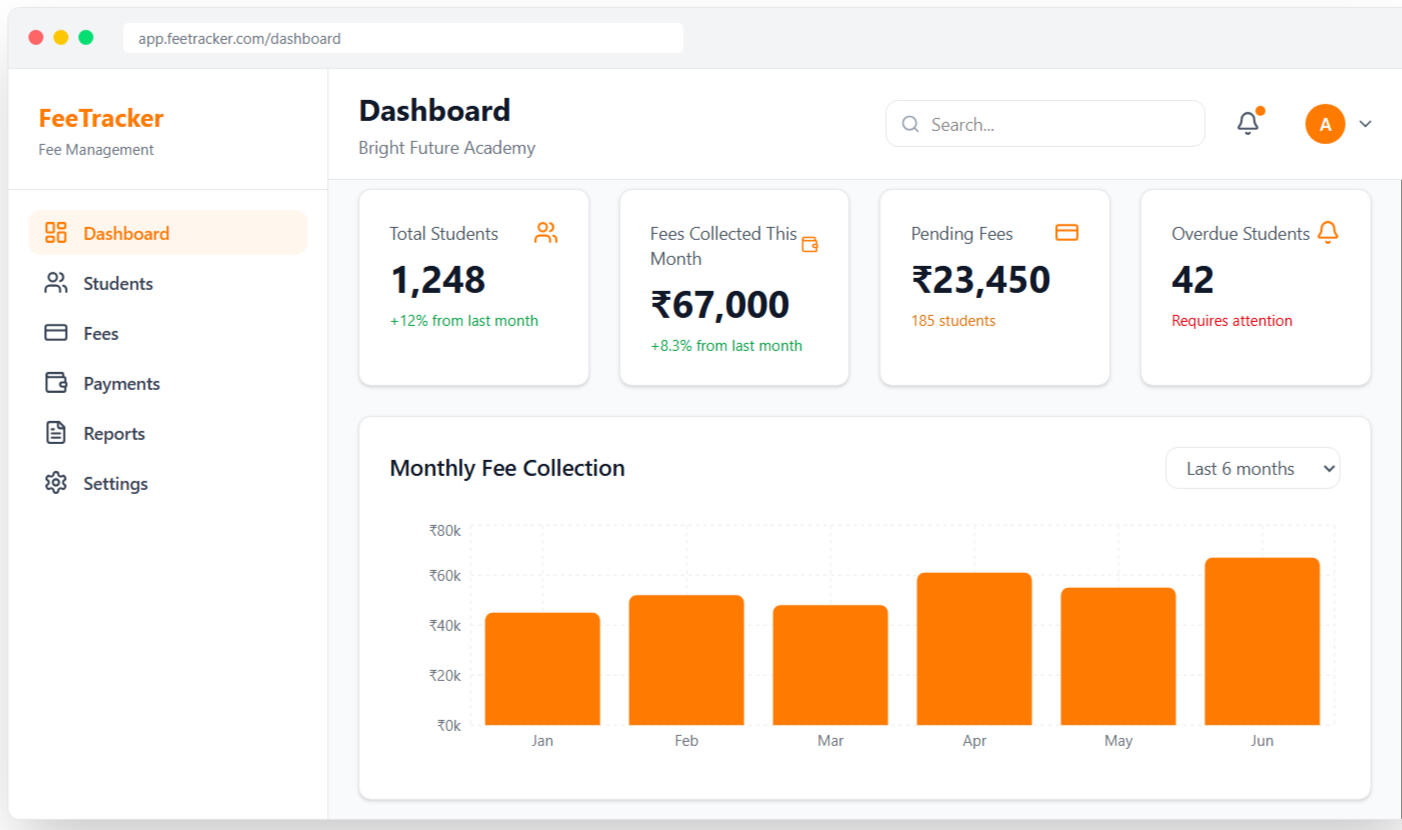Screen dimensions: 1402x830
Task: Click the FeeTracker logo text
Action: pos(101,118)
